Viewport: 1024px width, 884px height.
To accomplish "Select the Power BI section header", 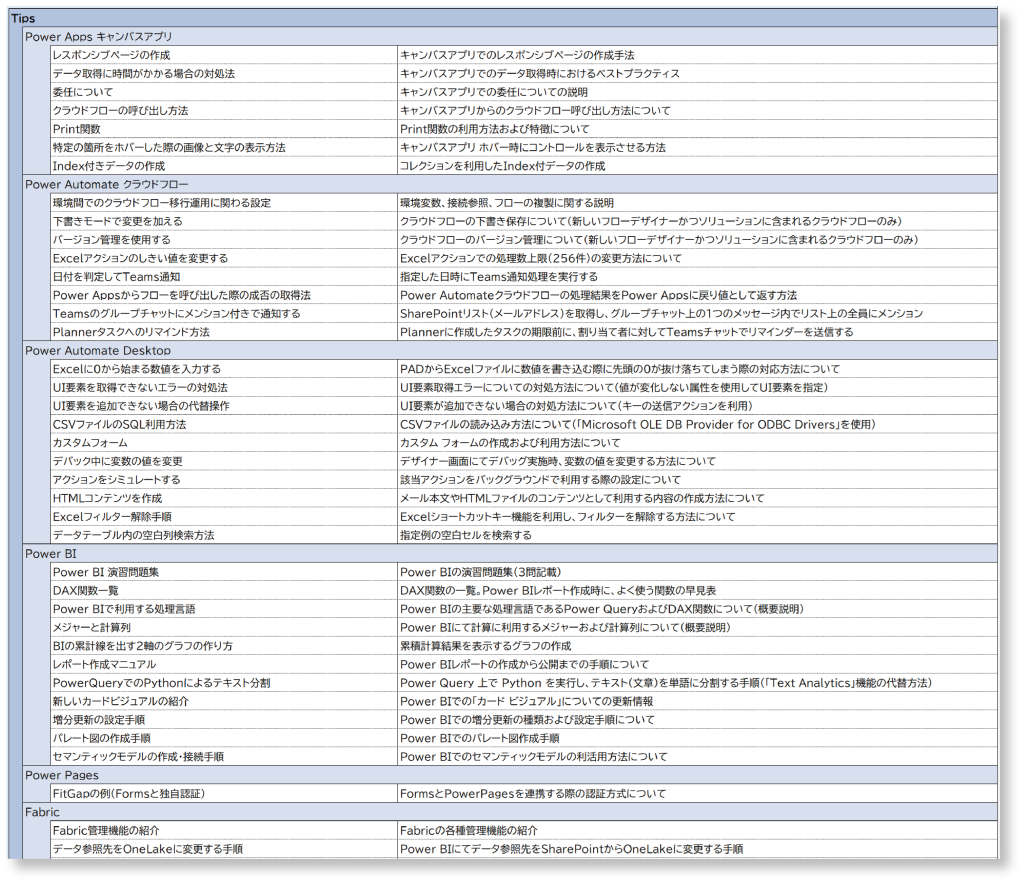I will tap(51, 553).
